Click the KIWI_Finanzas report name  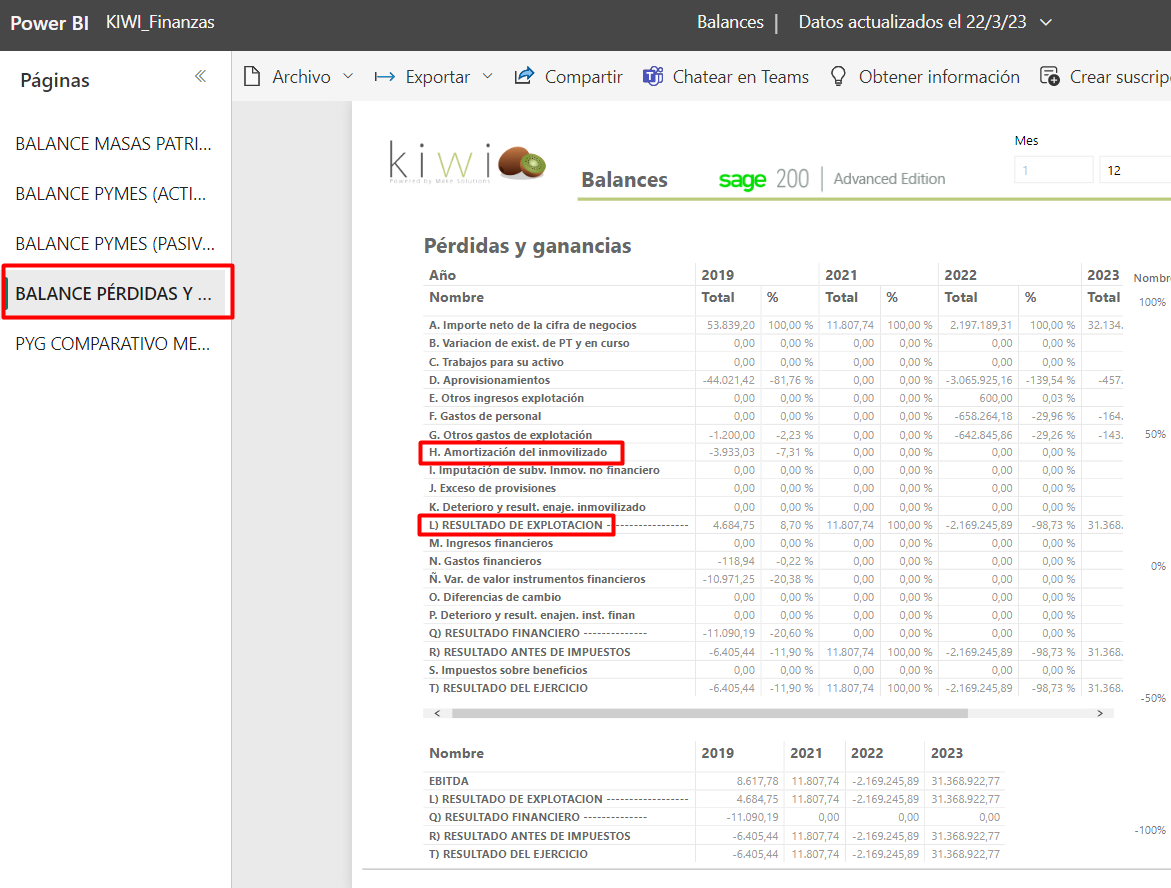(160, 22)
